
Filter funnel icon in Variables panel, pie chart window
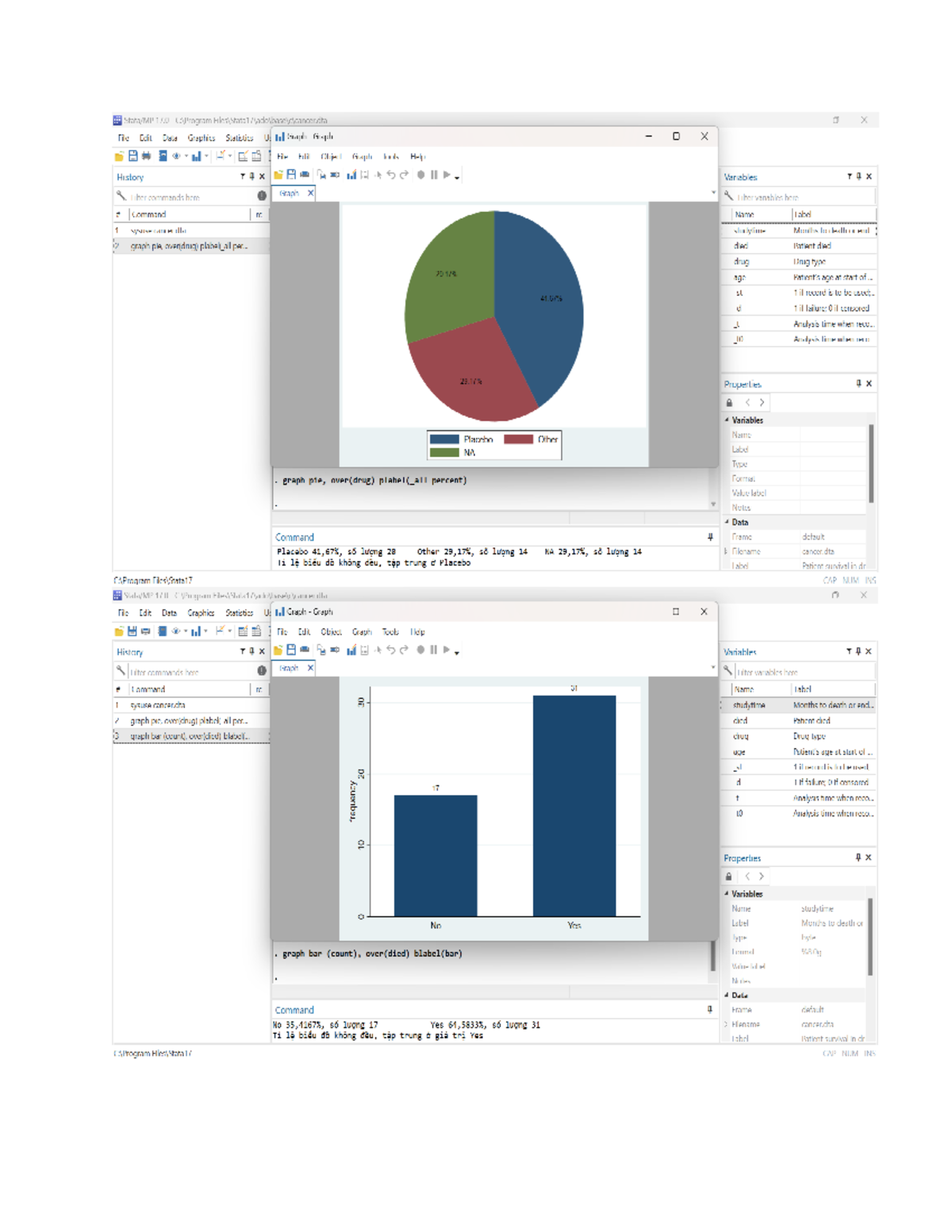[850, 177]
